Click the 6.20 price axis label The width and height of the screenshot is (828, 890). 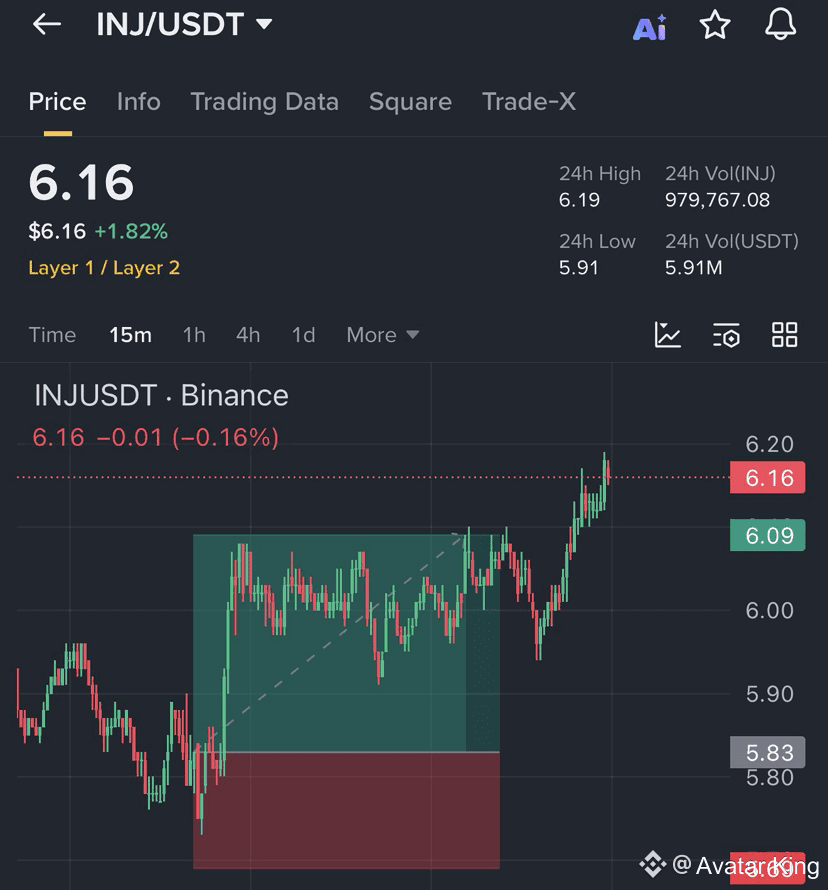pos(769,444)
